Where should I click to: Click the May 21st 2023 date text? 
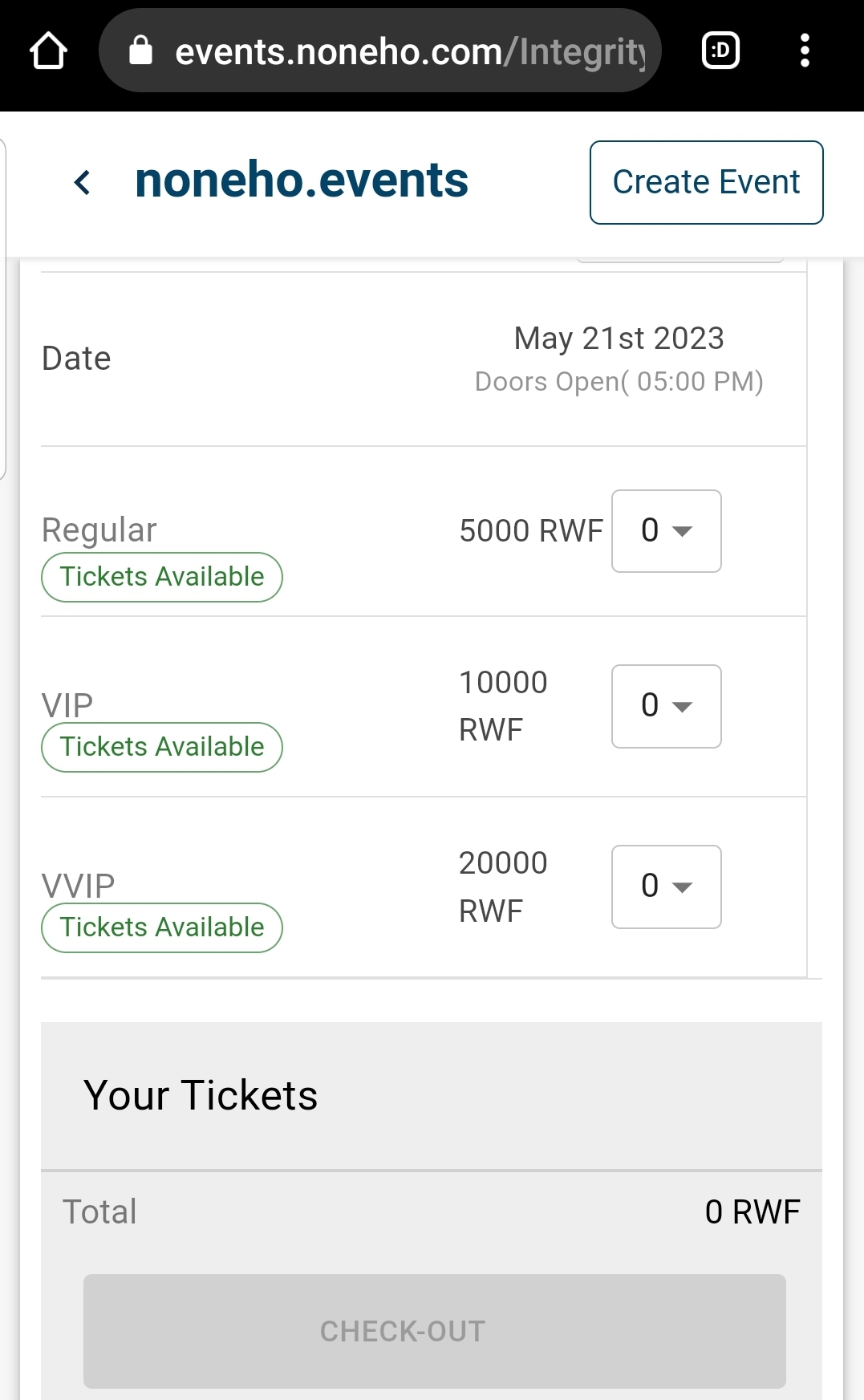[x=619, y=339]
